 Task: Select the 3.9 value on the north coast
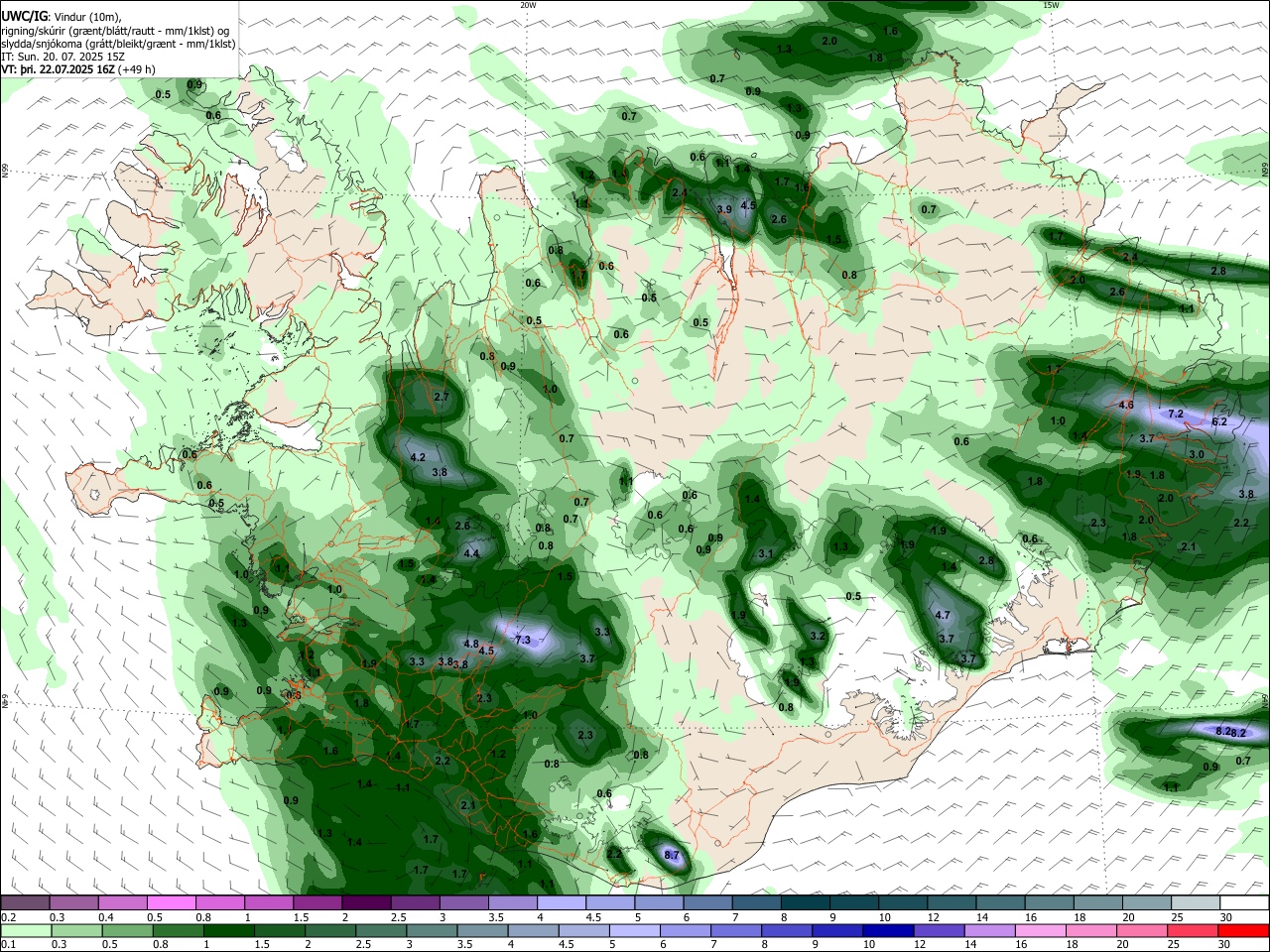(x=724, y=209)
